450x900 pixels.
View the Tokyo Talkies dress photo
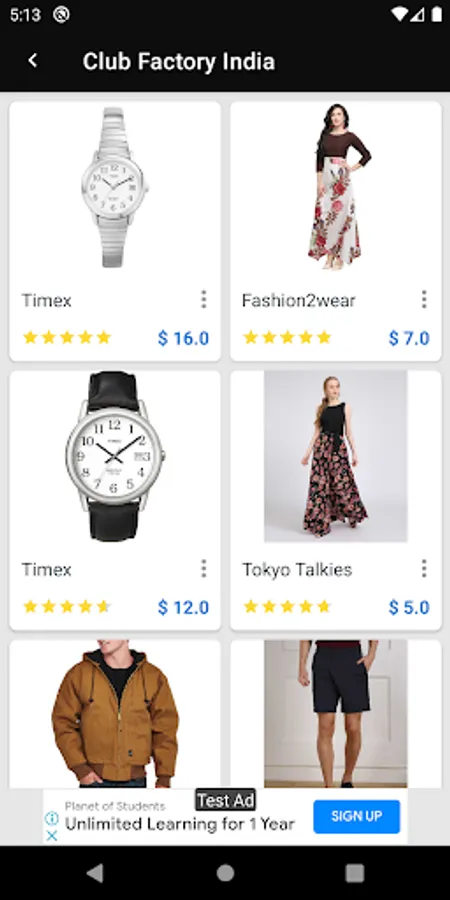coord(336,456)
